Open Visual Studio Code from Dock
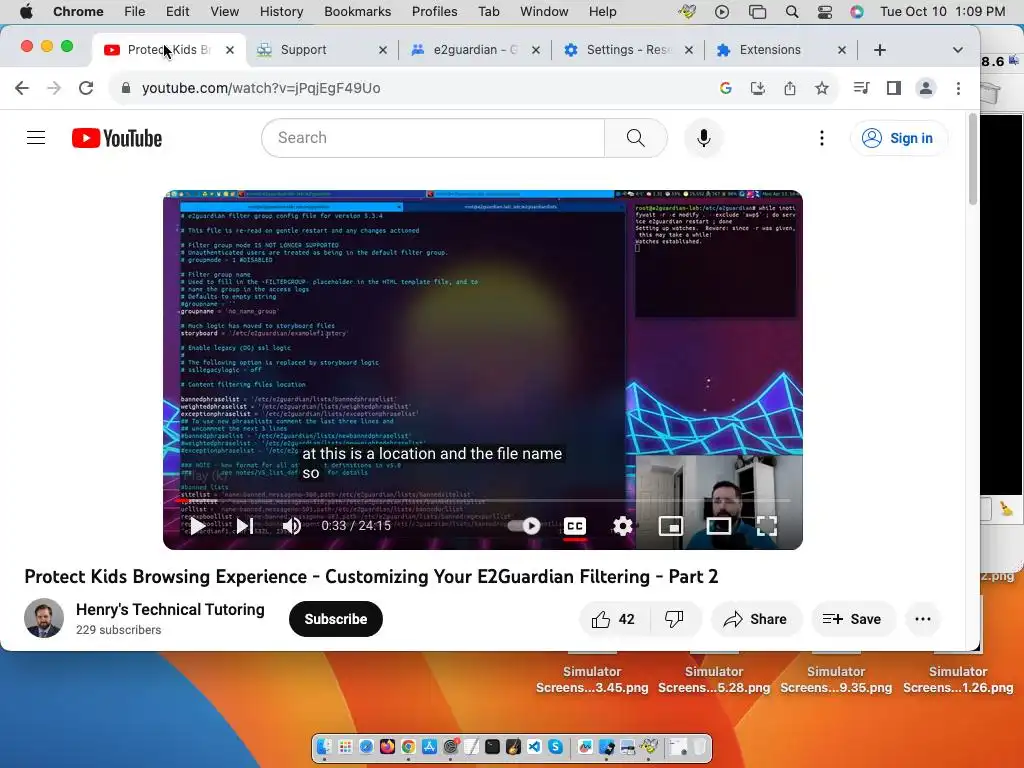Image resolution: width=1024 pixels, height=768 pixels. point(534,746)
